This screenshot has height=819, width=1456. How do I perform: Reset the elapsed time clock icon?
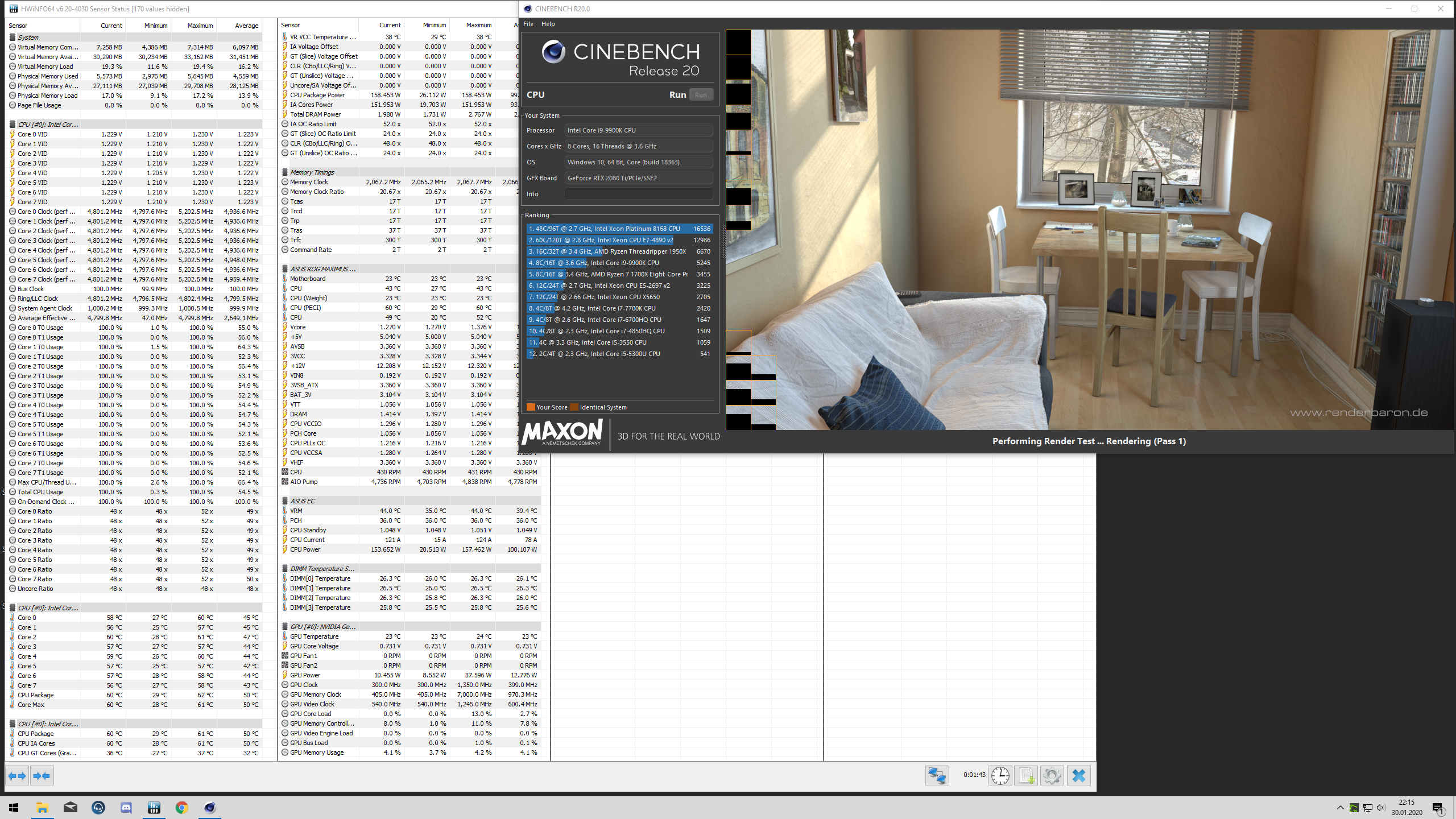pos(1000,776)
